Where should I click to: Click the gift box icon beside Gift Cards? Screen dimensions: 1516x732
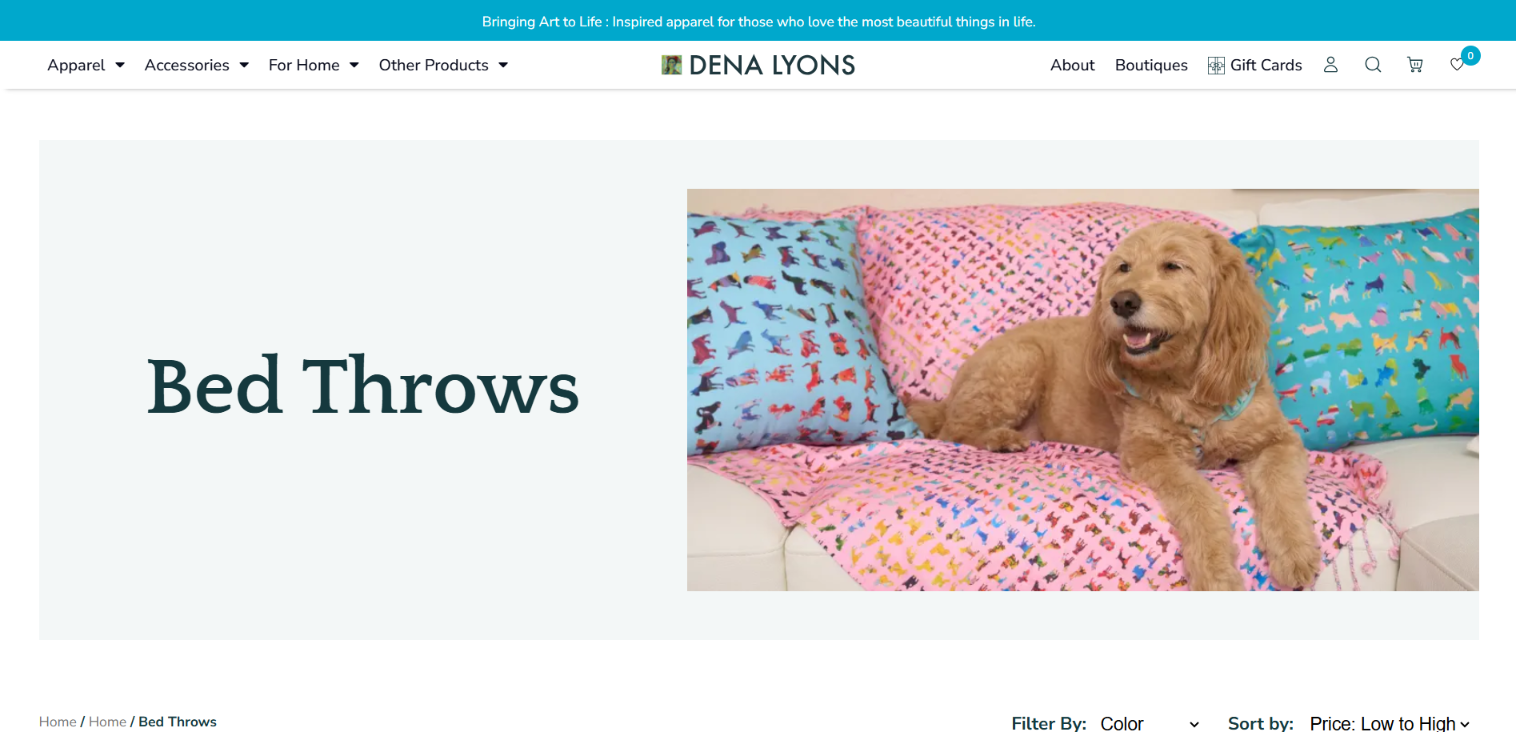pyautogui.click(x=1216, y=66)
